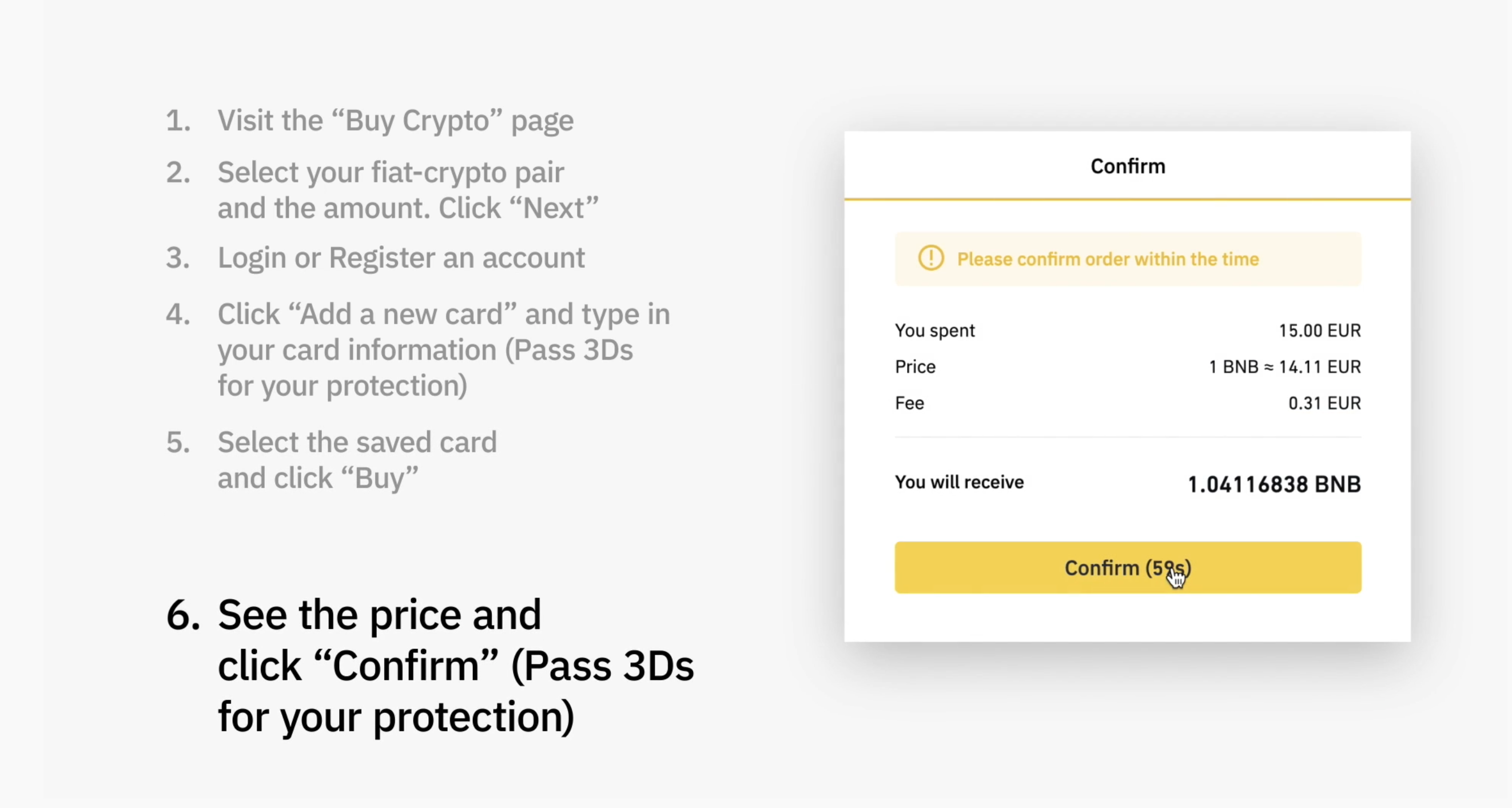Click the Confirm dialog title
This screenshot has height=808, width=1512.
[x=1128, y=166]
